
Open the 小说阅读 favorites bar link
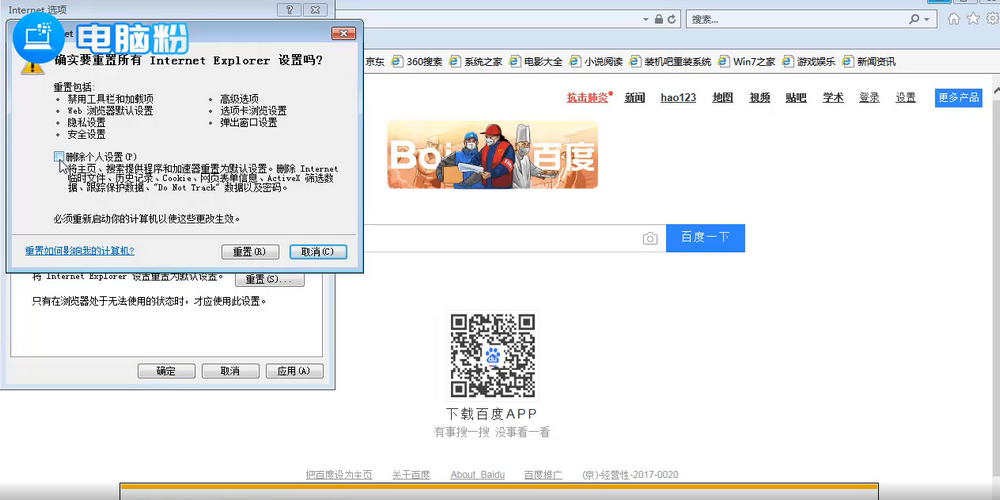tap(596, 62)
